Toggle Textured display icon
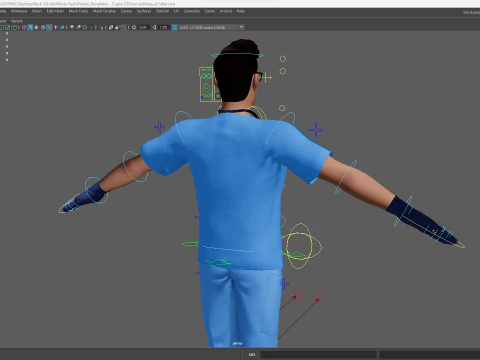Viewport: 480px width, 360px height. click(x=49, y=27)
